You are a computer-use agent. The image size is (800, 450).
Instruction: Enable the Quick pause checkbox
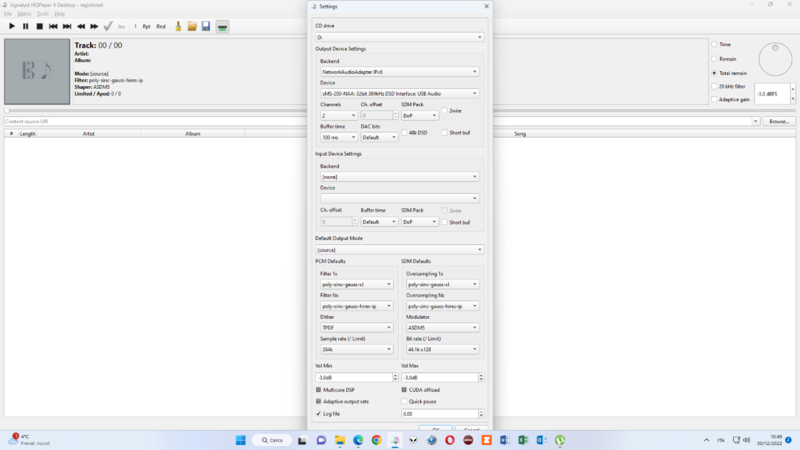tap(404, 402)
